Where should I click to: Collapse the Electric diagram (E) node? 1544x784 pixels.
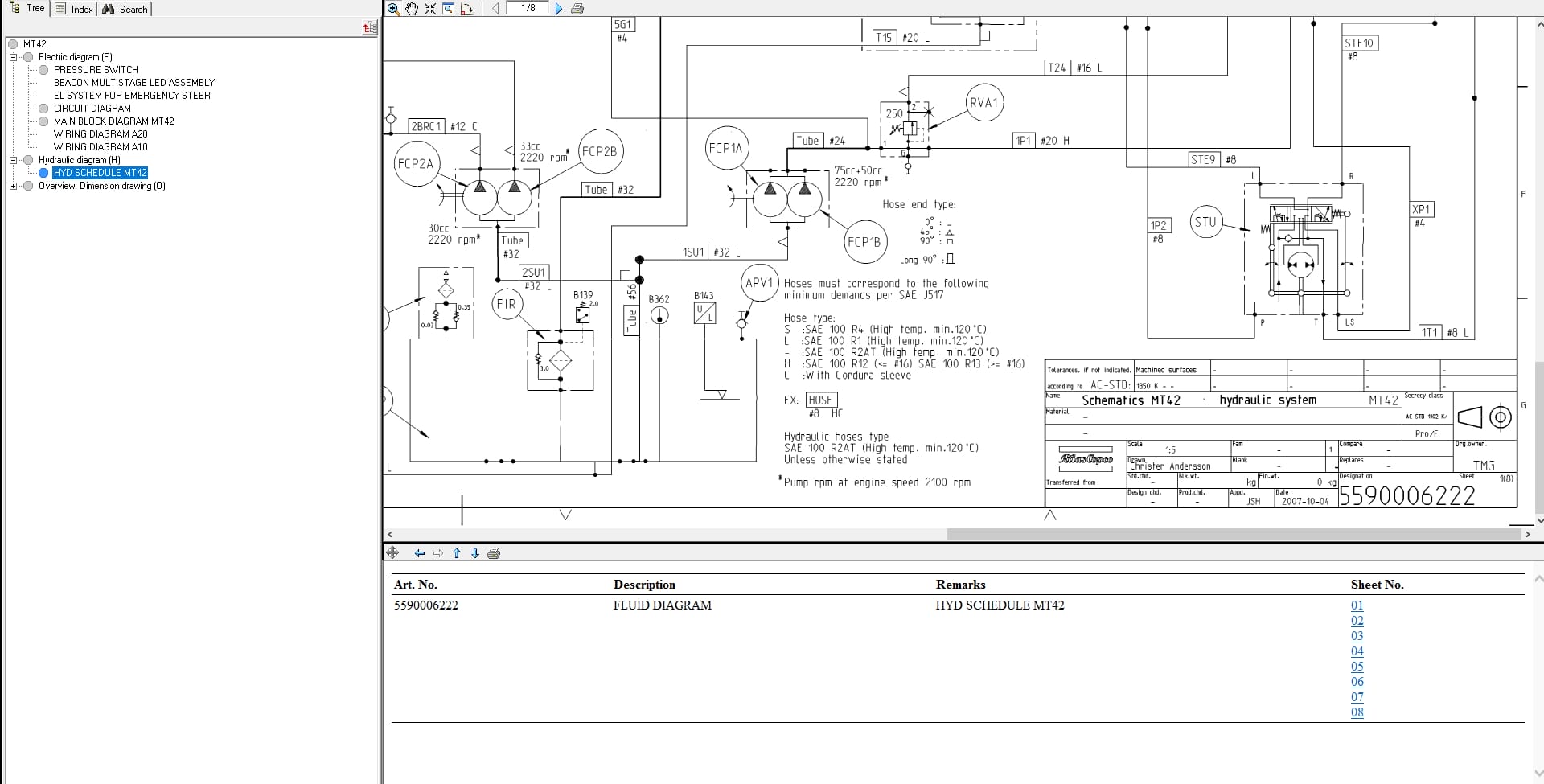[13, 57]
